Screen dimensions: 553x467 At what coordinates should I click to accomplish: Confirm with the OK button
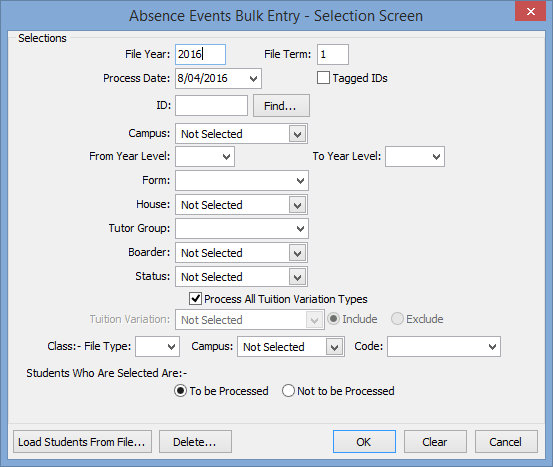coord(364,442)
